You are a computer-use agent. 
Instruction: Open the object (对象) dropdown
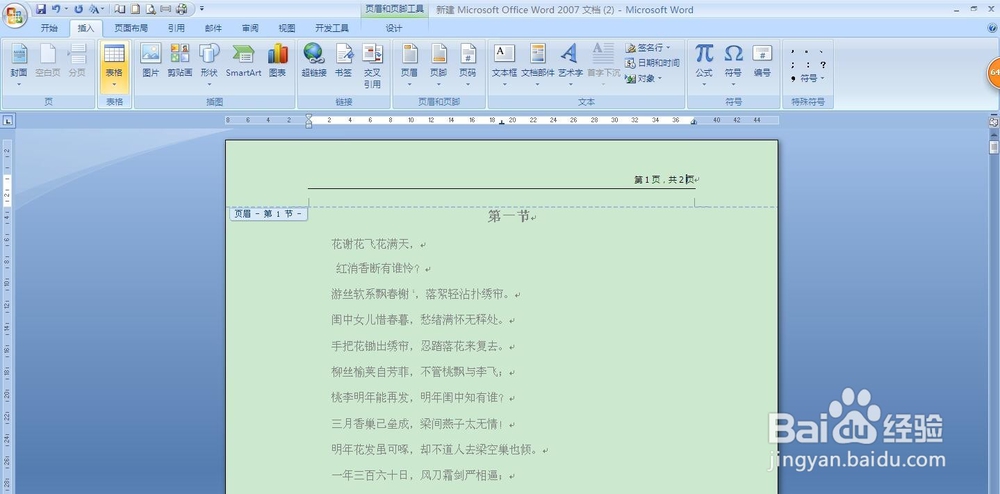pos(644,78)
